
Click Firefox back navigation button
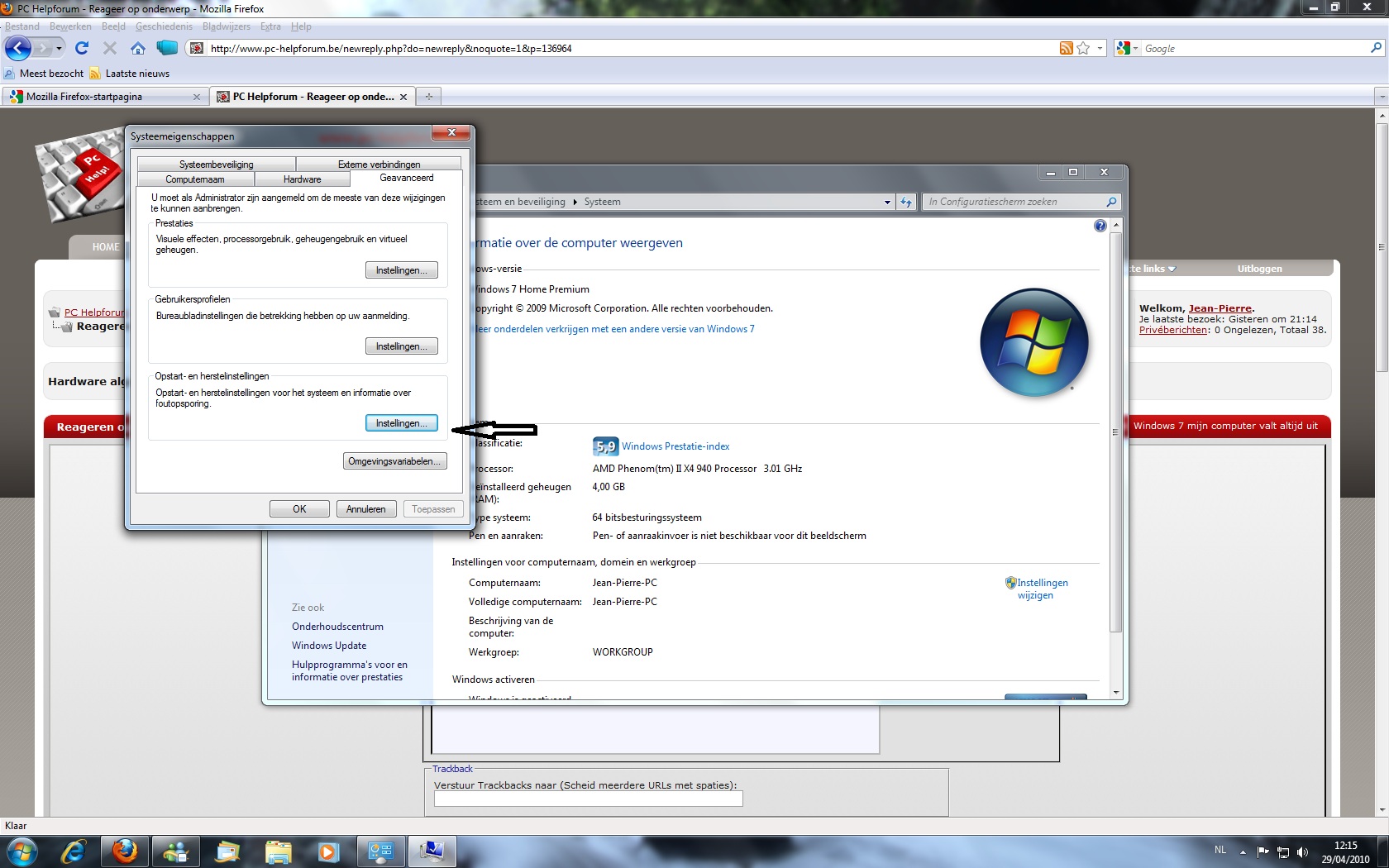coord(17,48)
